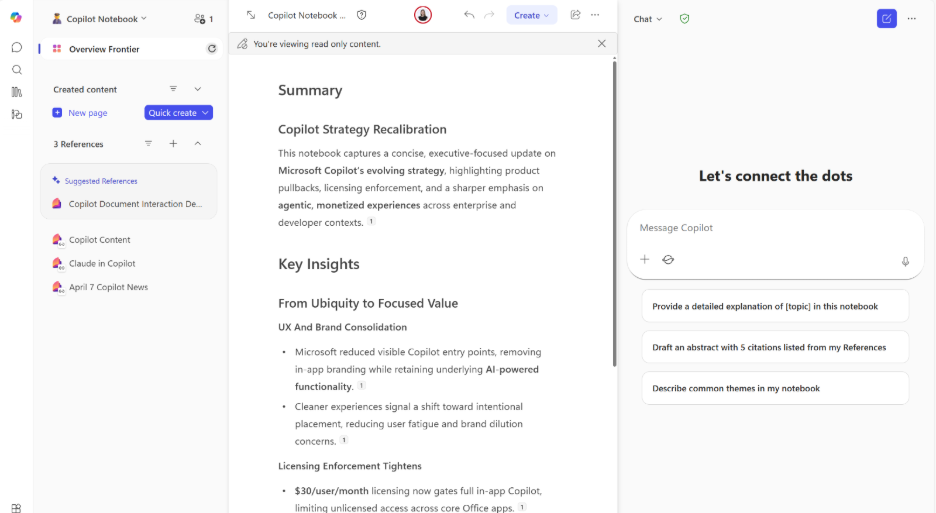Open the Apps grid icon at bottom left
The height and width of the screenshot is (513, 936).
click(16, 508)
